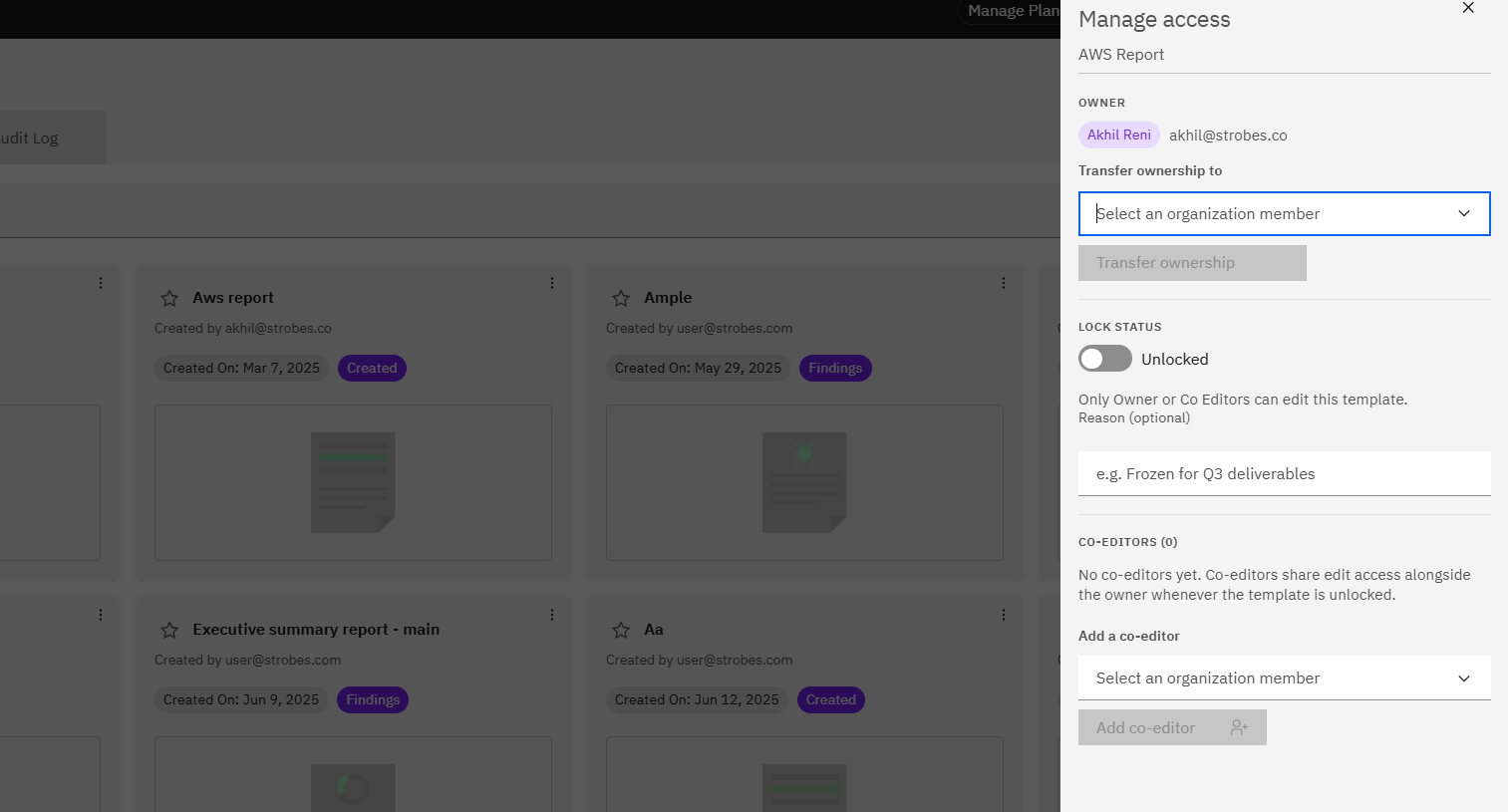Close the Manage access panel
Viewport: 1508px width, 812px height.
pyautogui.click(x=1468, y=8)
